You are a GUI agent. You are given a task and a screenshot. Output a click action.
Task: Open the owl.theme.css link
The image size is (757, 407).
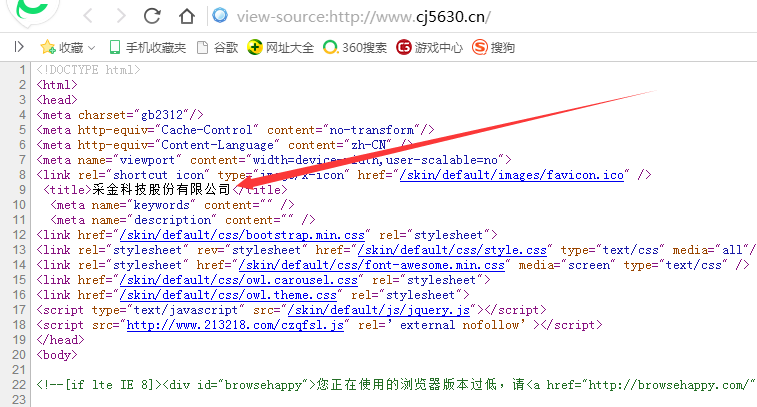pos(228,295)
